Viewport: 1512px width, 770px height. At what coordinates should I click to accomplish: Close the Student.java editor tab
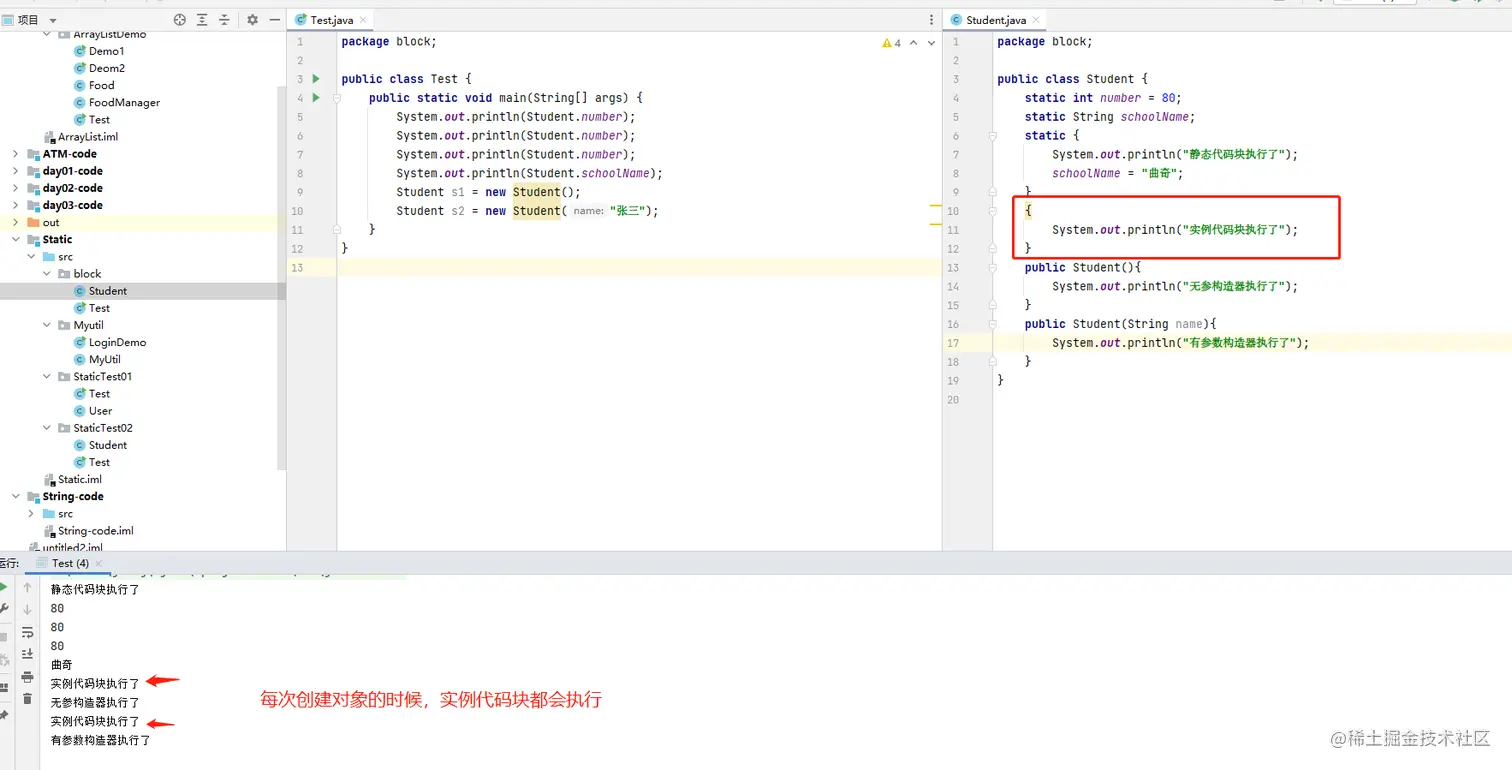pyautogui.click(x=1036, y=20)
